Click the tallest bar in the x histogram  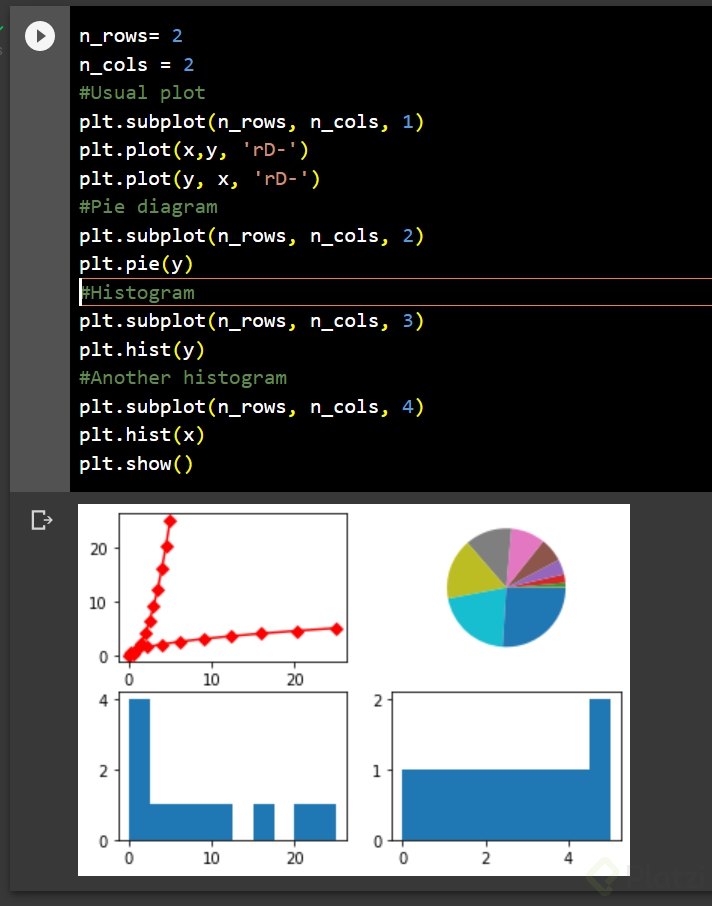point(600,770)
